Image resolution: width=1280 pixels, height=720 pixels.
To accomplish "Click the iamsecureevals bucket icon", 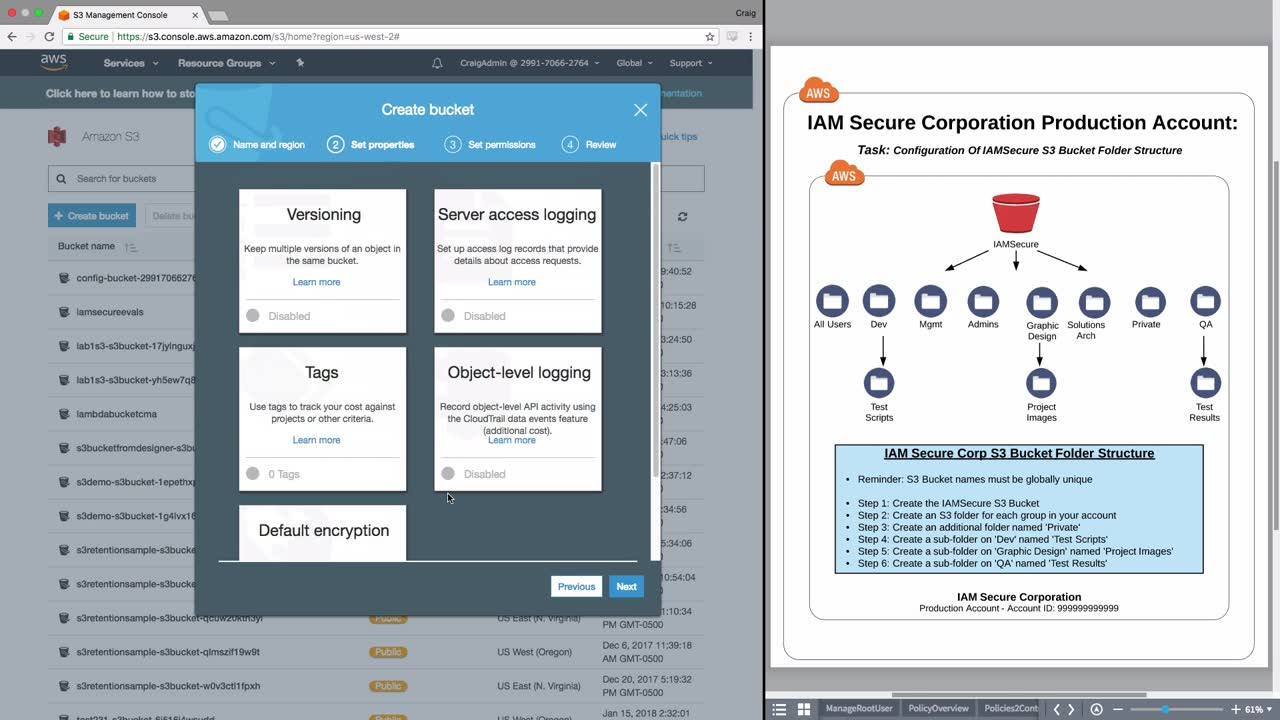I will click(63, 312).
